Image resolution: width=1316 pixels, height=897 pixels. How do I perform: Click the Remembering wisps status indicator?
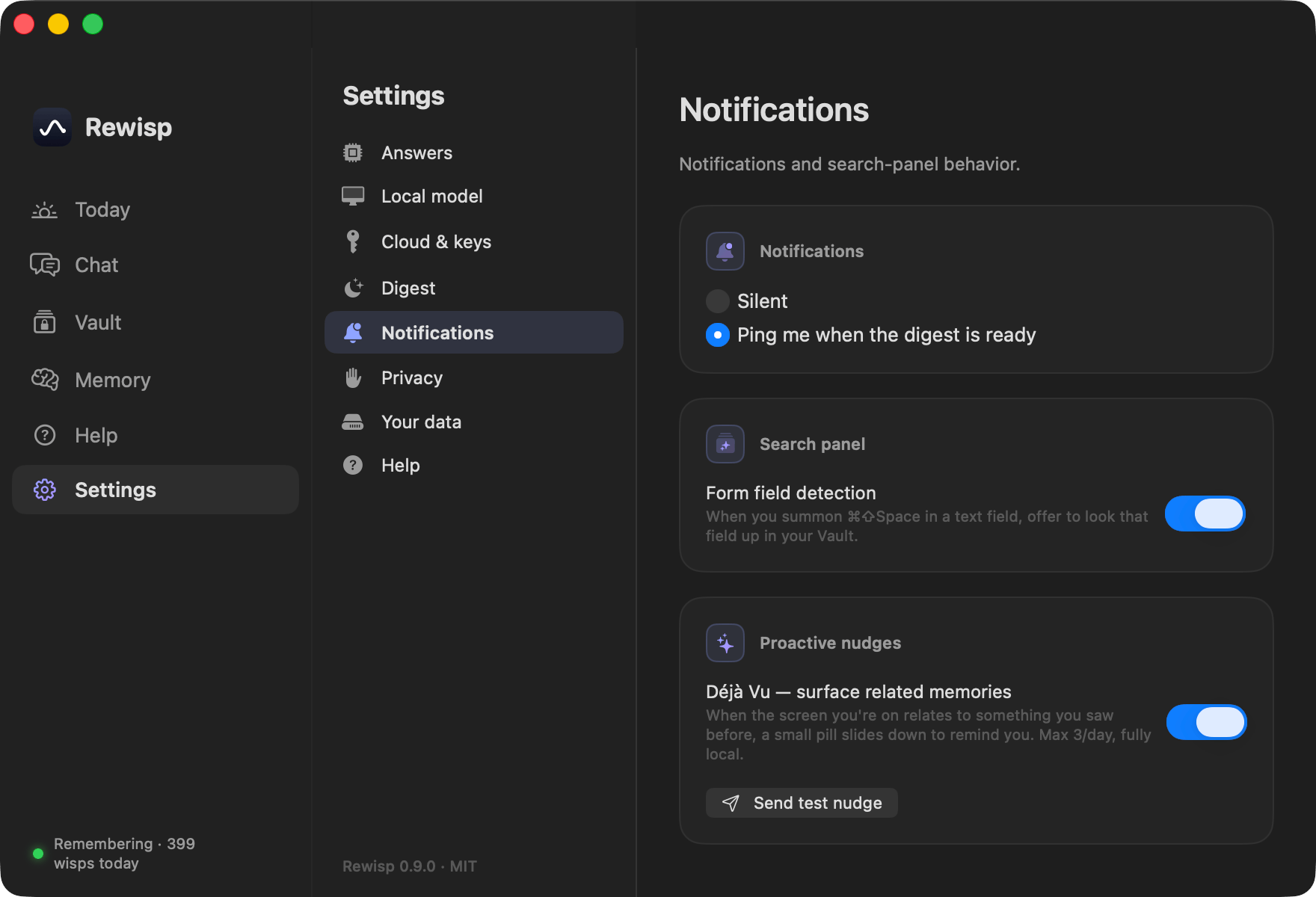pos(114,854)
